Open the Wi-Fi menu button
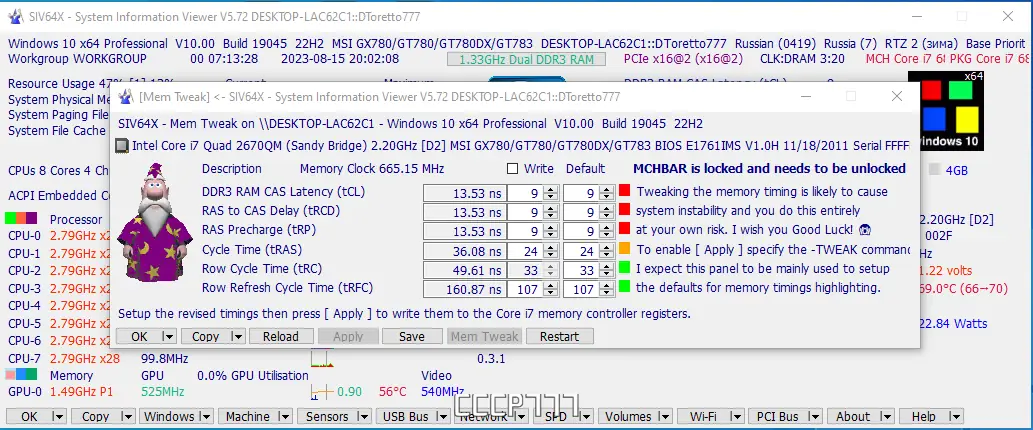The height and width of the screenshot is (430, 1033). [x=710, y=416]
